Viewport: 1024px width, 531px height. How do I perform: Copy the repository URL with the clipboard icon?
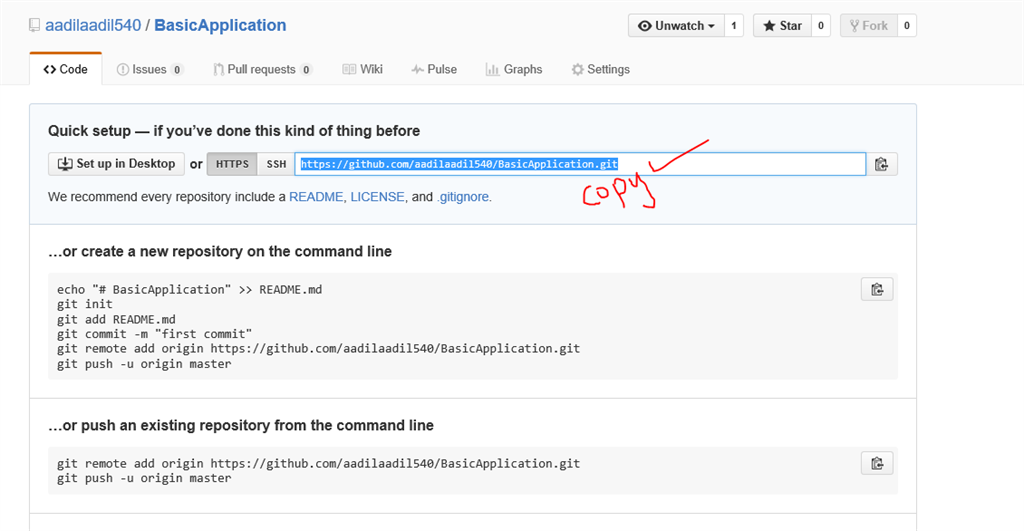(882, 164)
